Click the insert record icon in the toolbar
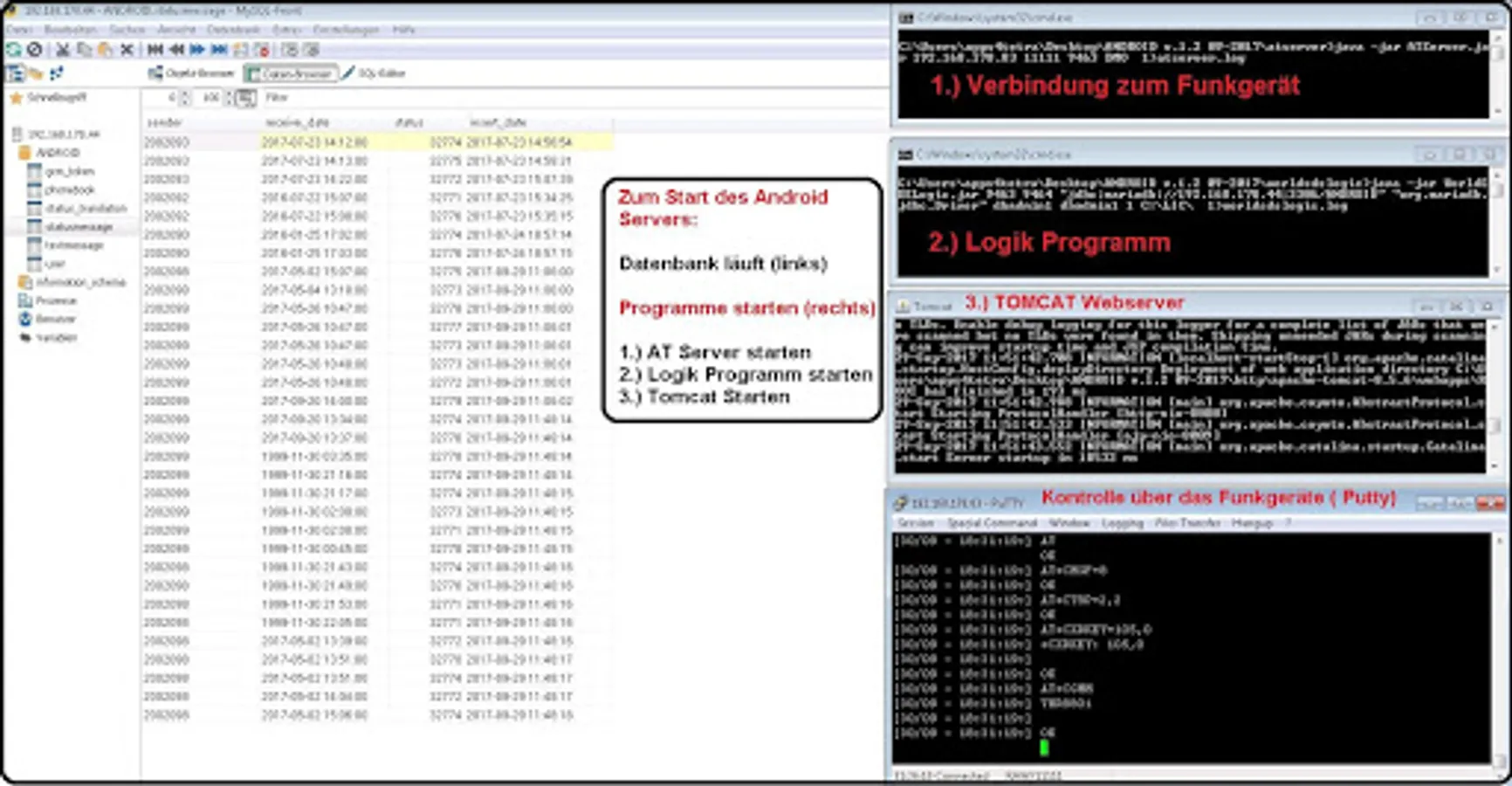 coord(240,50)
